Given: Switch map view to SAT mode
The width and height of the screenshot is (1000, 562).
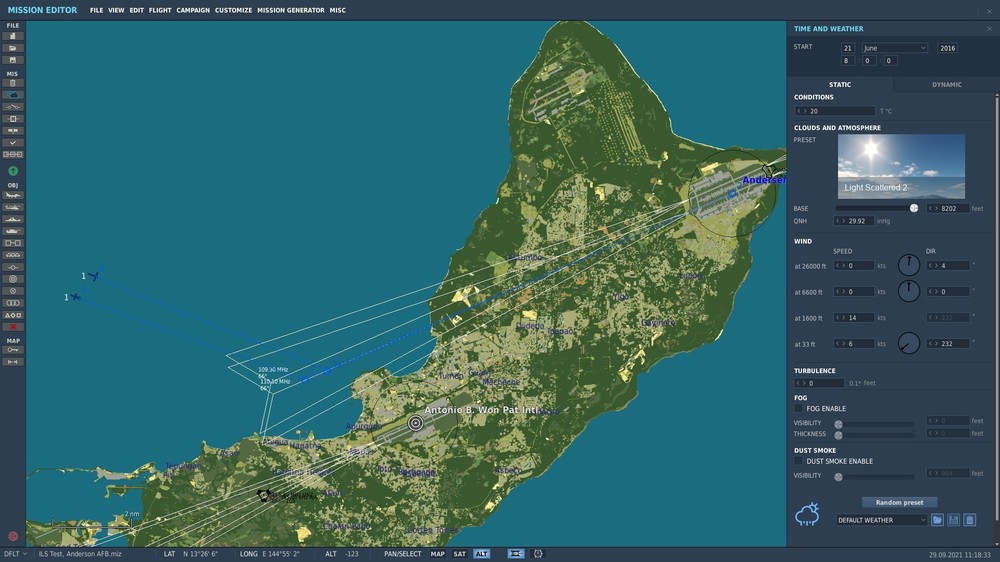Looking at the screenshot, I should pos(459,554).
